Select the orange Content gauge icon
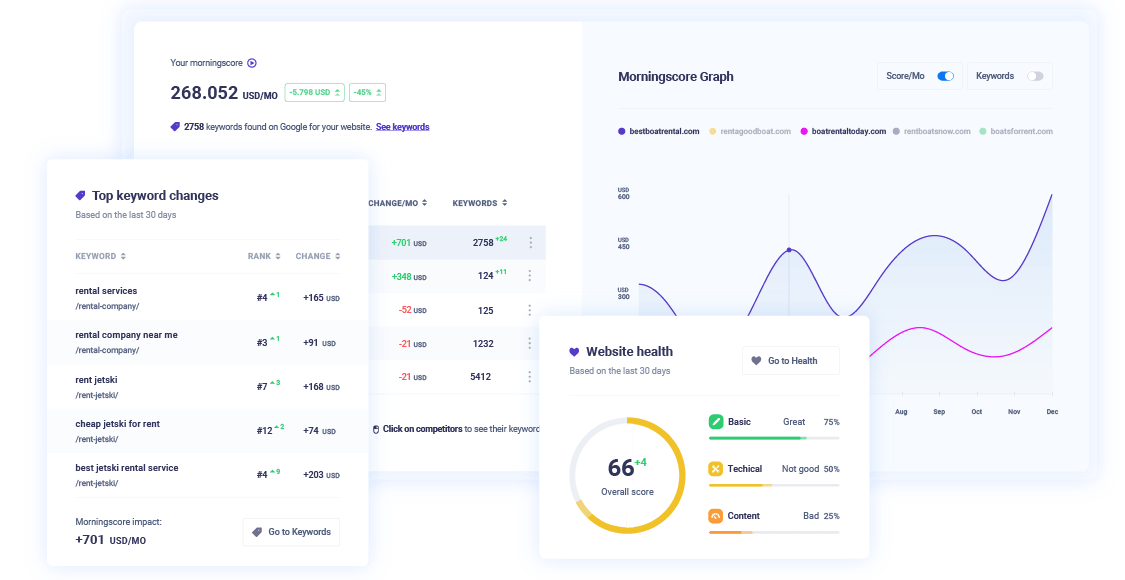1125x580 pixels. coord(716,515)
